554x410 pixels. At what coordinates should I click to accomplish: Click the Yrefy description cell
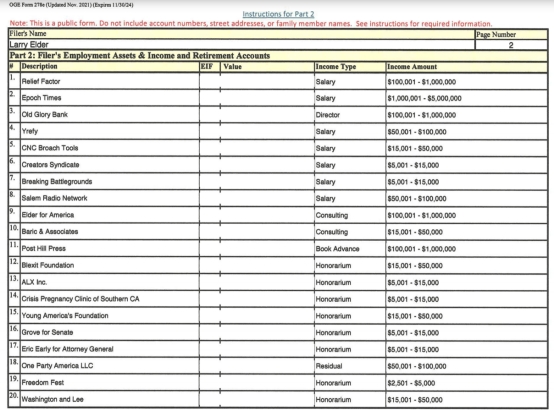pyautogui.click(x=110, y=131)
